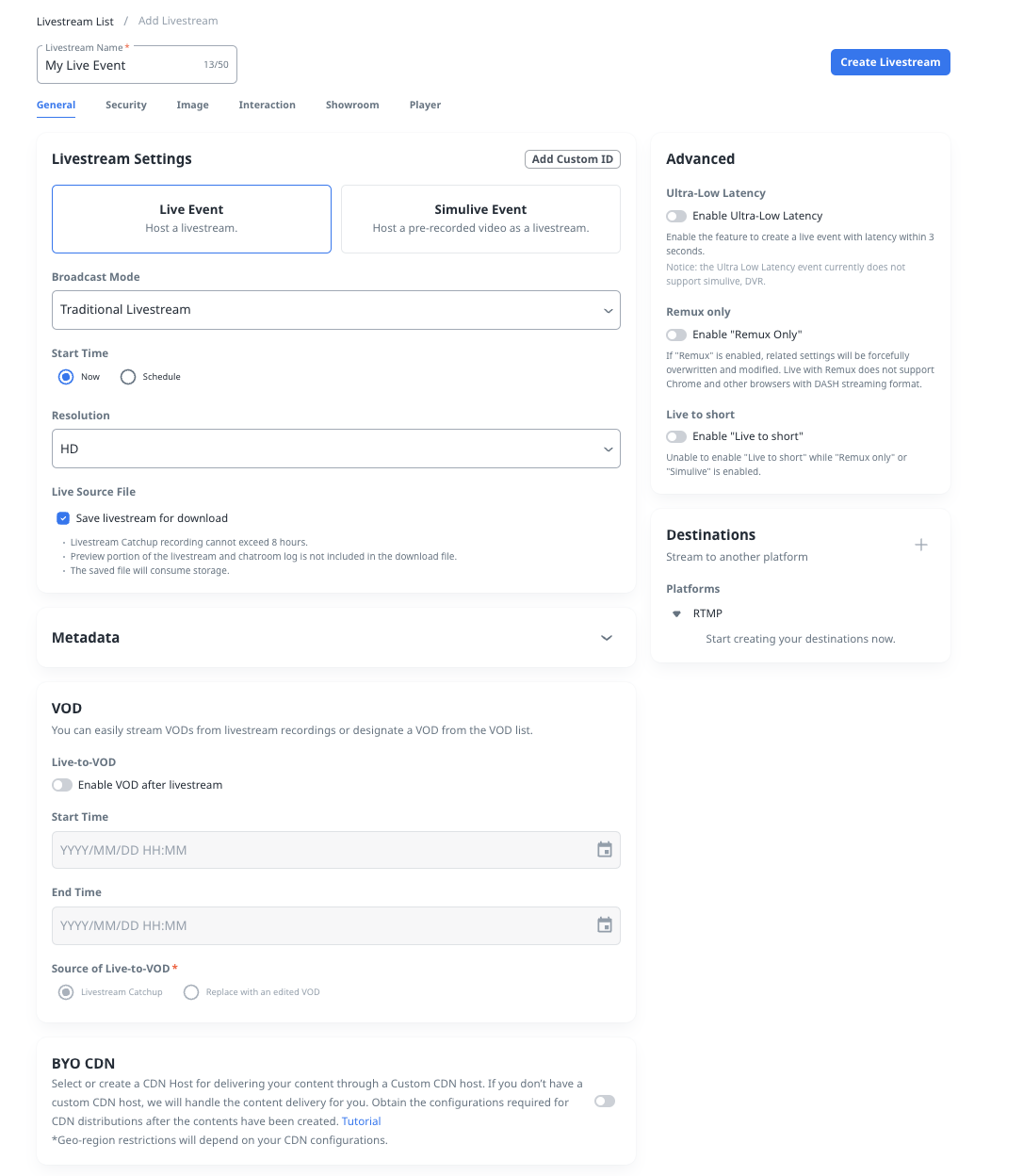
Task: Enable Ultra-Low Latency toggle
Action: 676,216
